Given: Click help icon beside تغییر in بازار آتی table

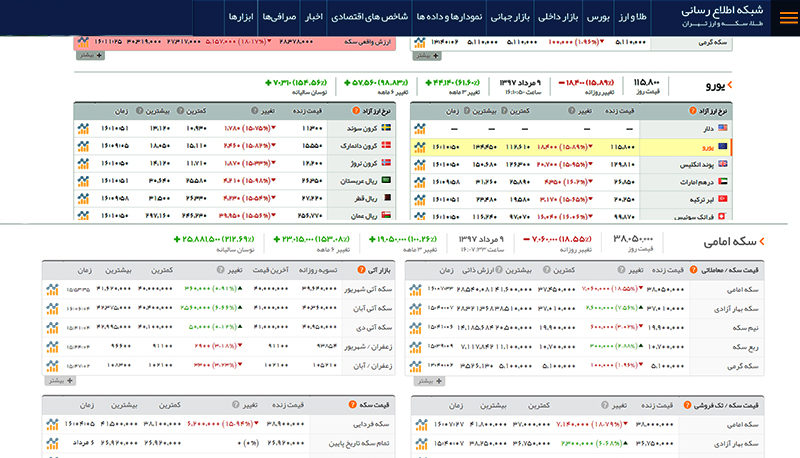Looking at the screenshot, I should point(220,270).
